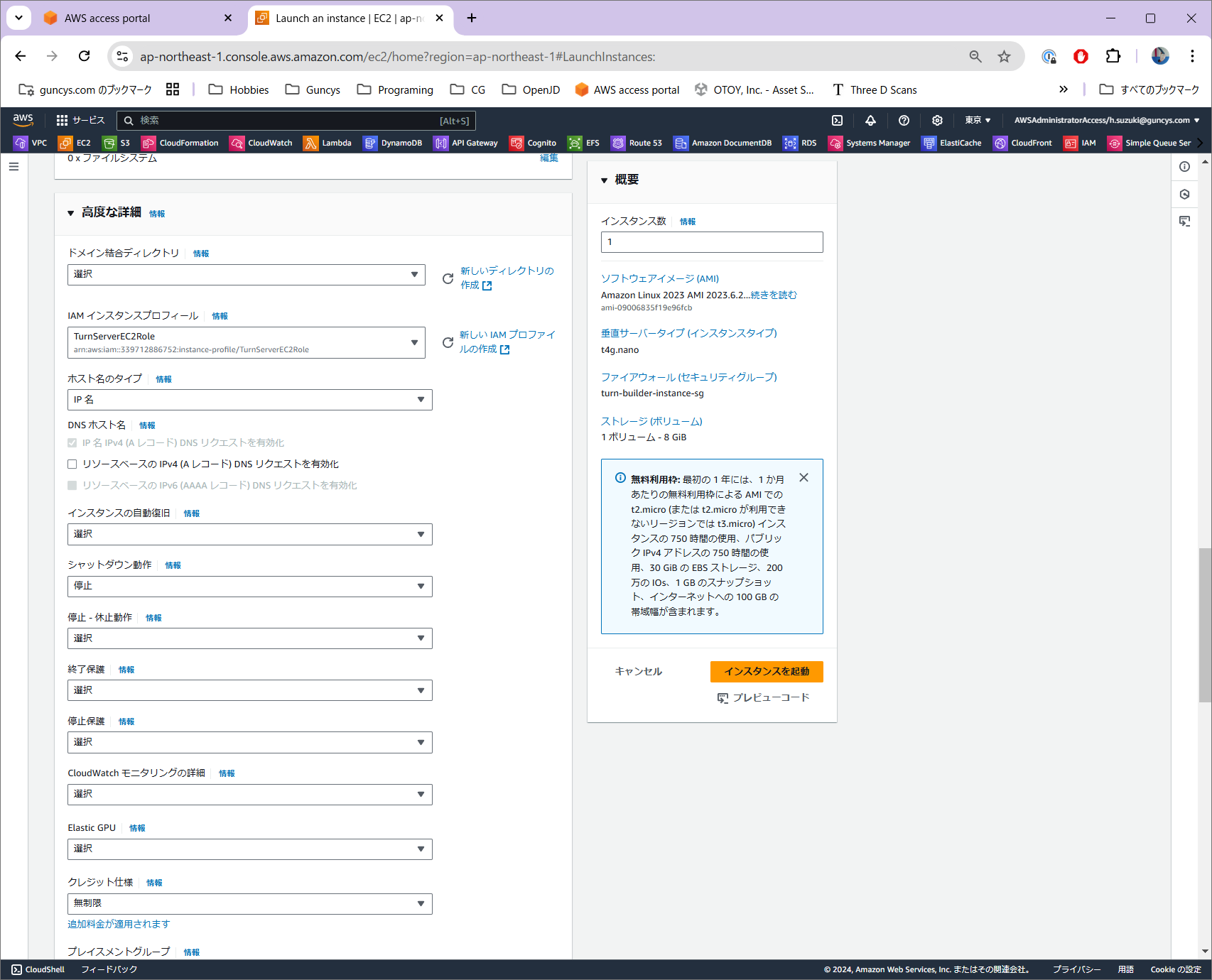
Task: Open the CloudFront shortcut
Action: click(1023, 143)
